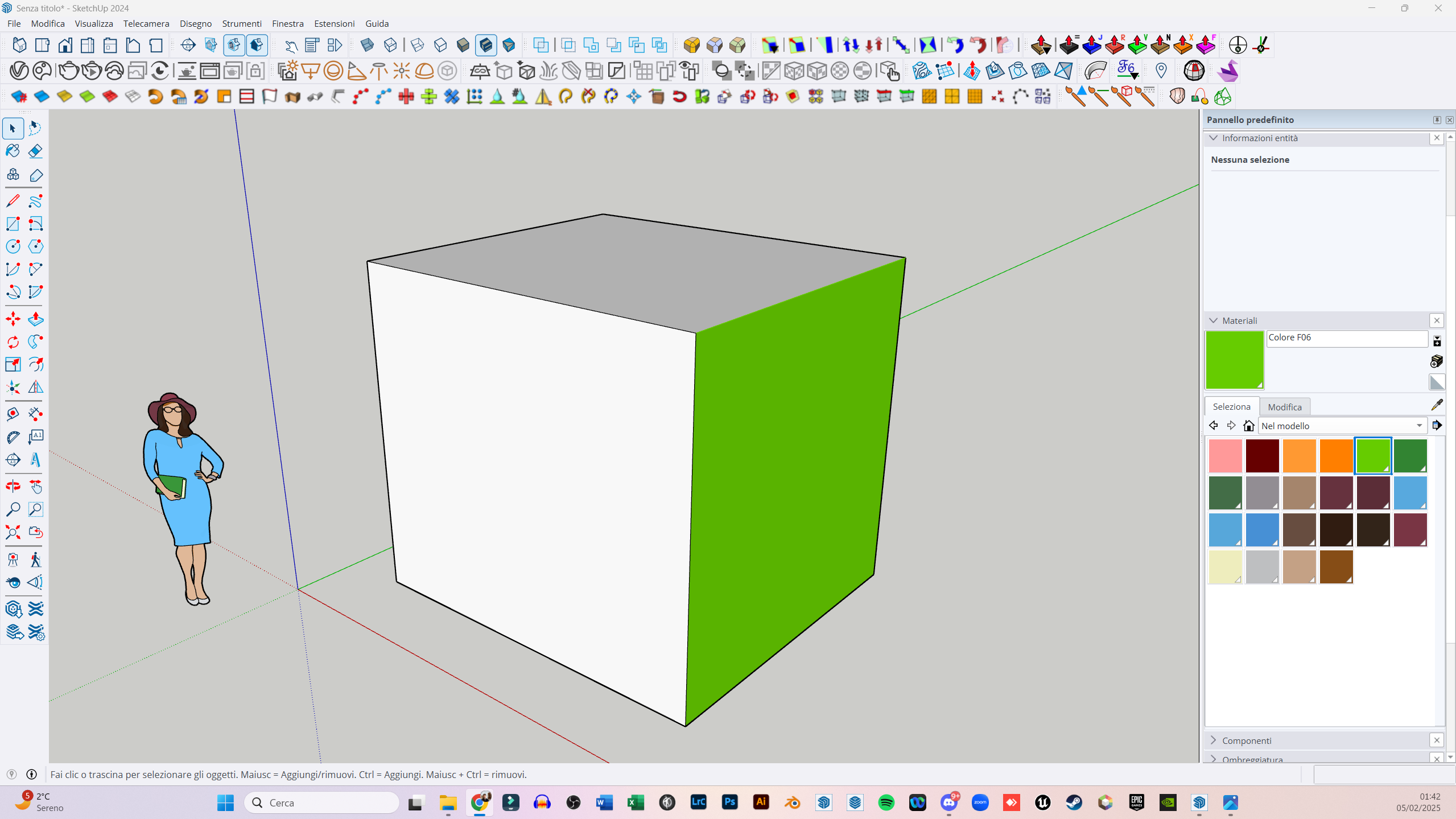The image size is (1456, 819).
Task: Open the Estensioni menu
Action: (334, 23)
